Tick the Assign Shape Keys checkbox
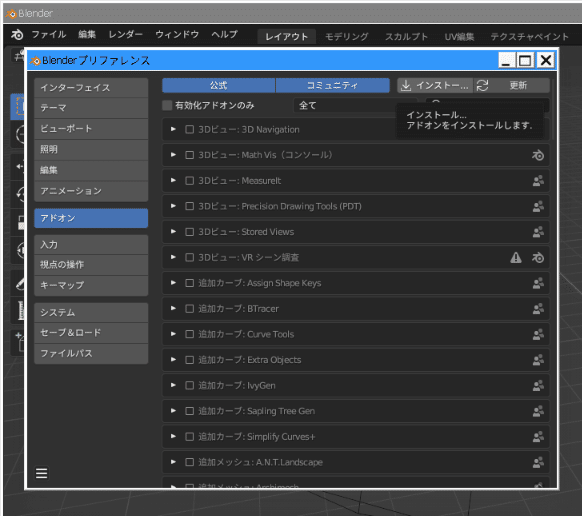This screenshot has width=582, height=516. [x=190, y=283]
